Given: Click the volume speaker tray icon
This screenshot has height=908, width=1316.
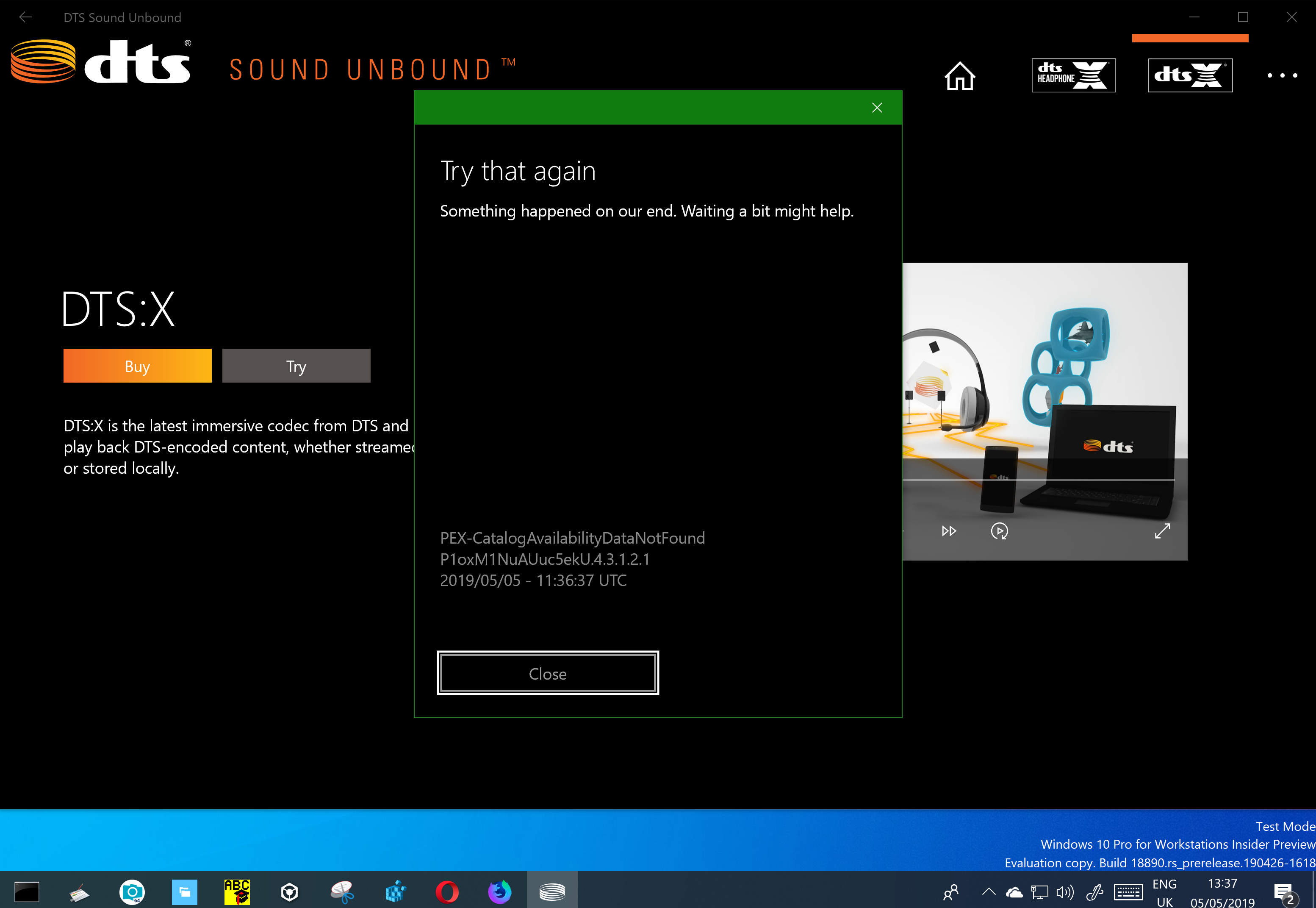Looking at the screenshot, I should (1065, 892).
